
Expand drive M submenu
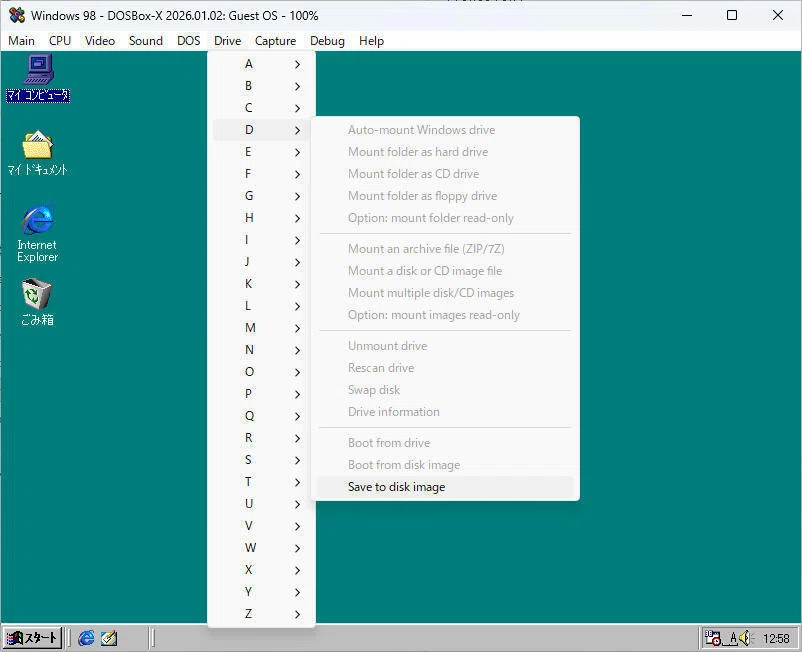coord(261,328)
